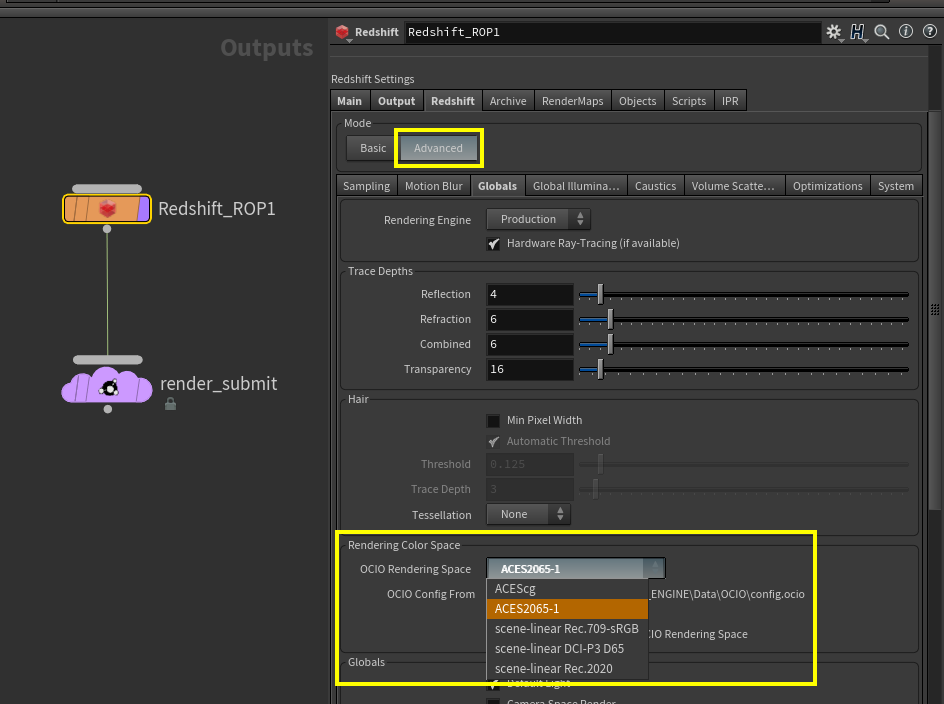Pick scene-linear Rec.709-sRGB option
The image size is (944, 704).
567,629
